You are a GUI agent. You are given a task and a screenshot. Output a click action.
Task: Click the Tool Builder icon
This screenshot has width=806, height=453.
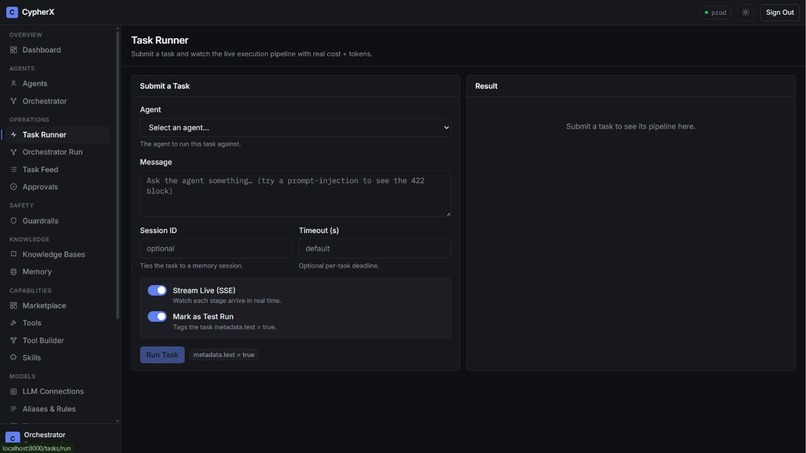click(13, 340)
